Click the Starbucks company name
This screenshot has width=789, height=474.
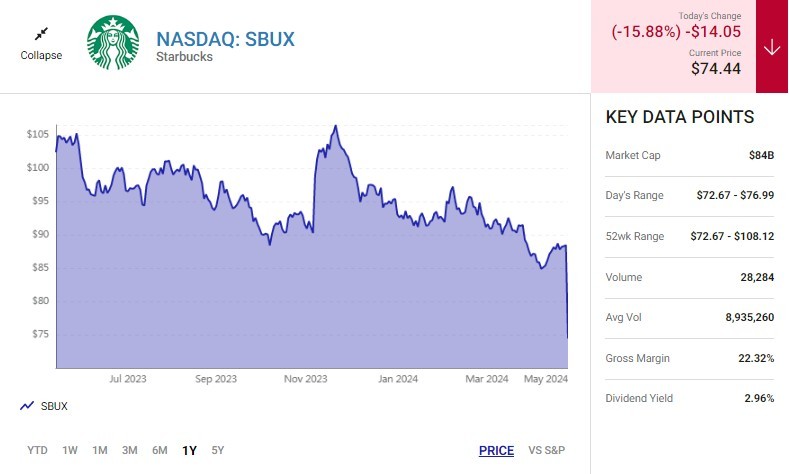tap(184, 57)
